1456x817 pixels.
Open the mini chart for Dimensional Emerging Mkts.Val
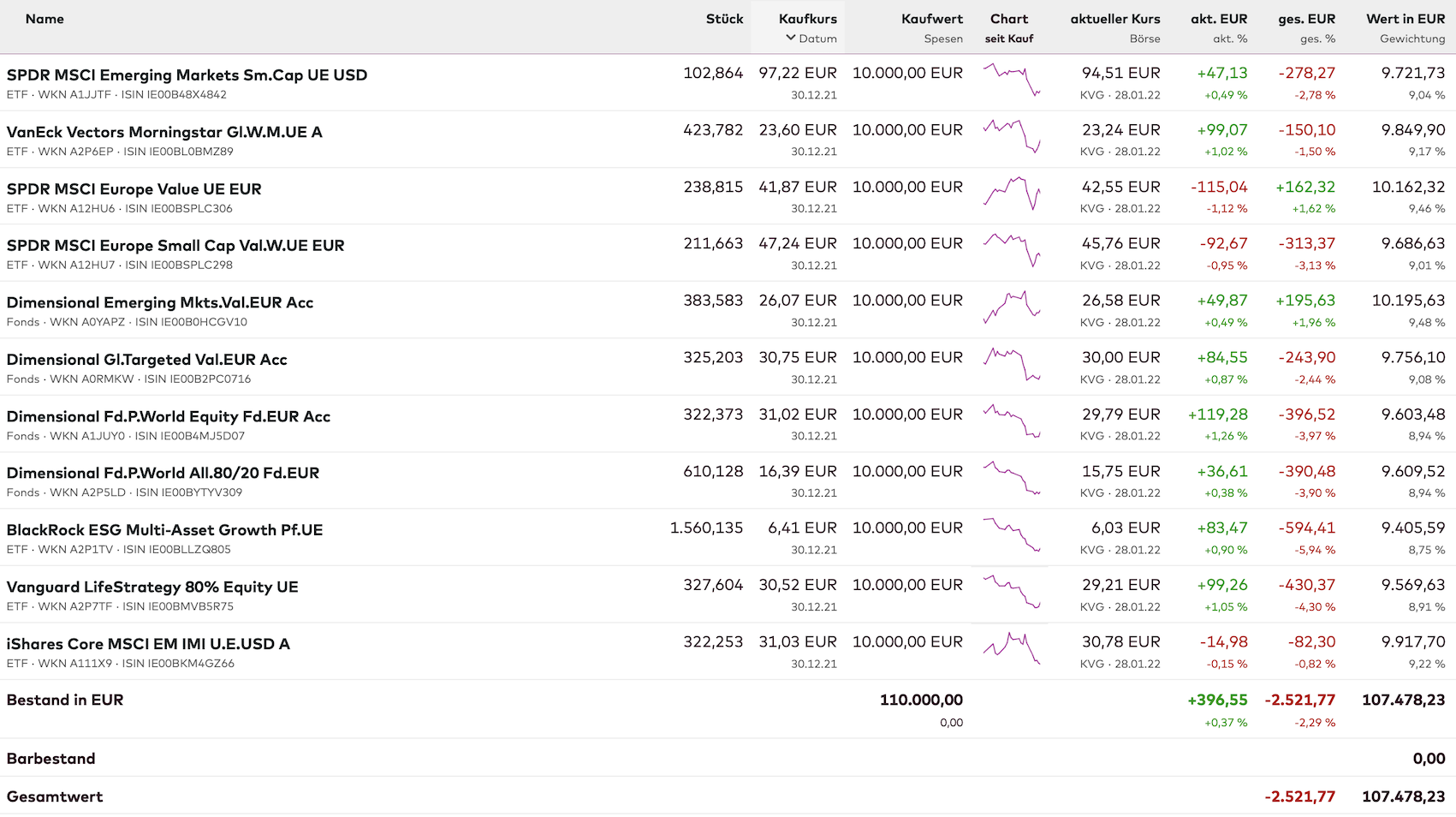tap(1011, 307)
